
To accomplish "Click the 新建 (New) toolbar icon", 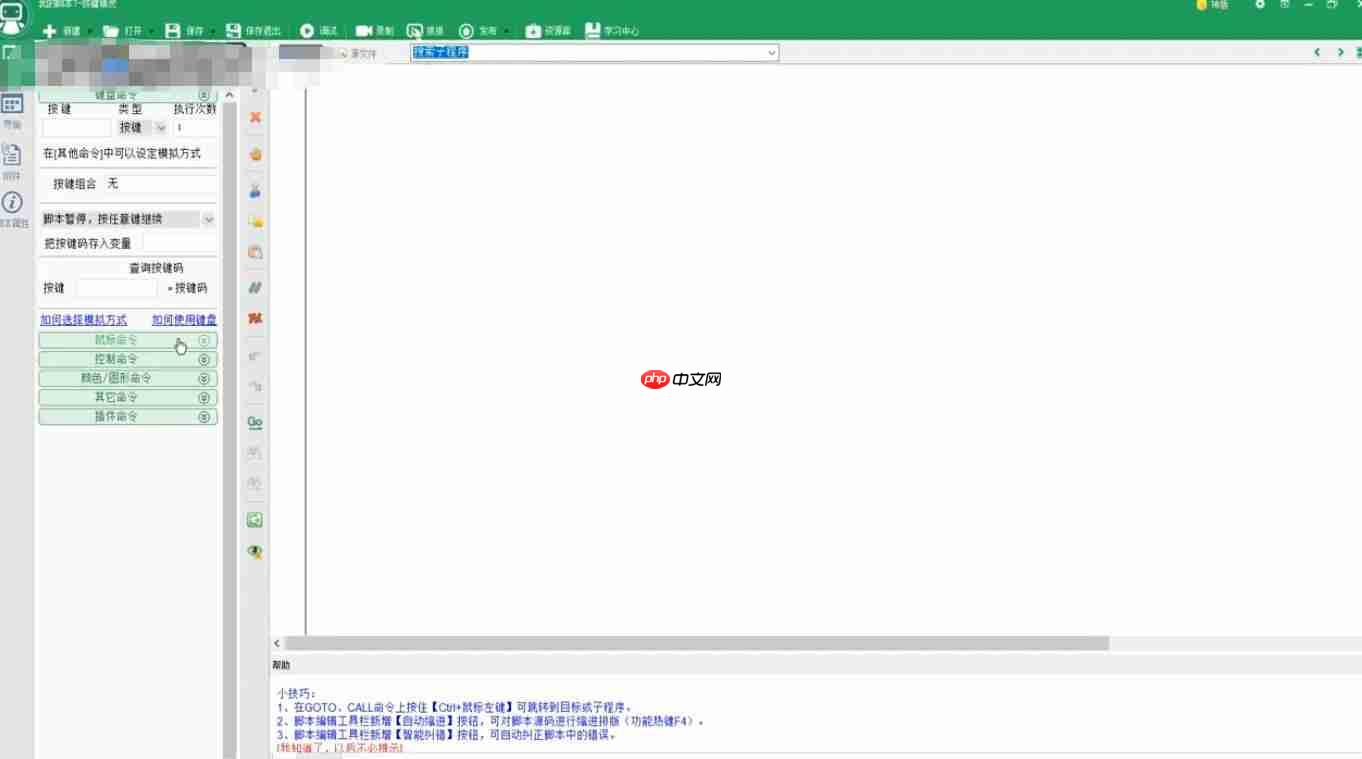I will click(x=50, y=31).
